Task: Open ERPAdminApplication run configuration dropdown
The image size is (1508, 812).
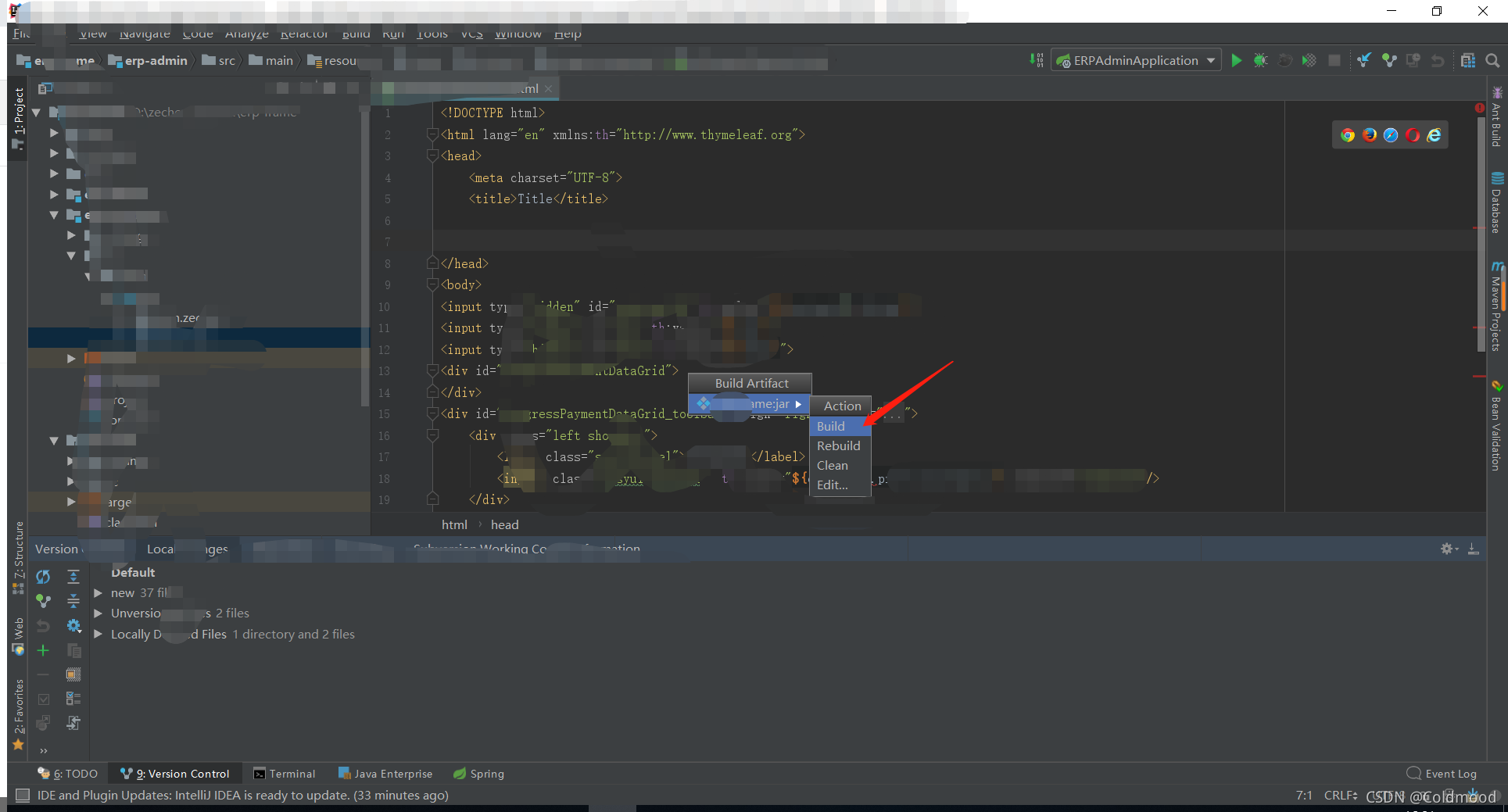Action: (1136, 61)
